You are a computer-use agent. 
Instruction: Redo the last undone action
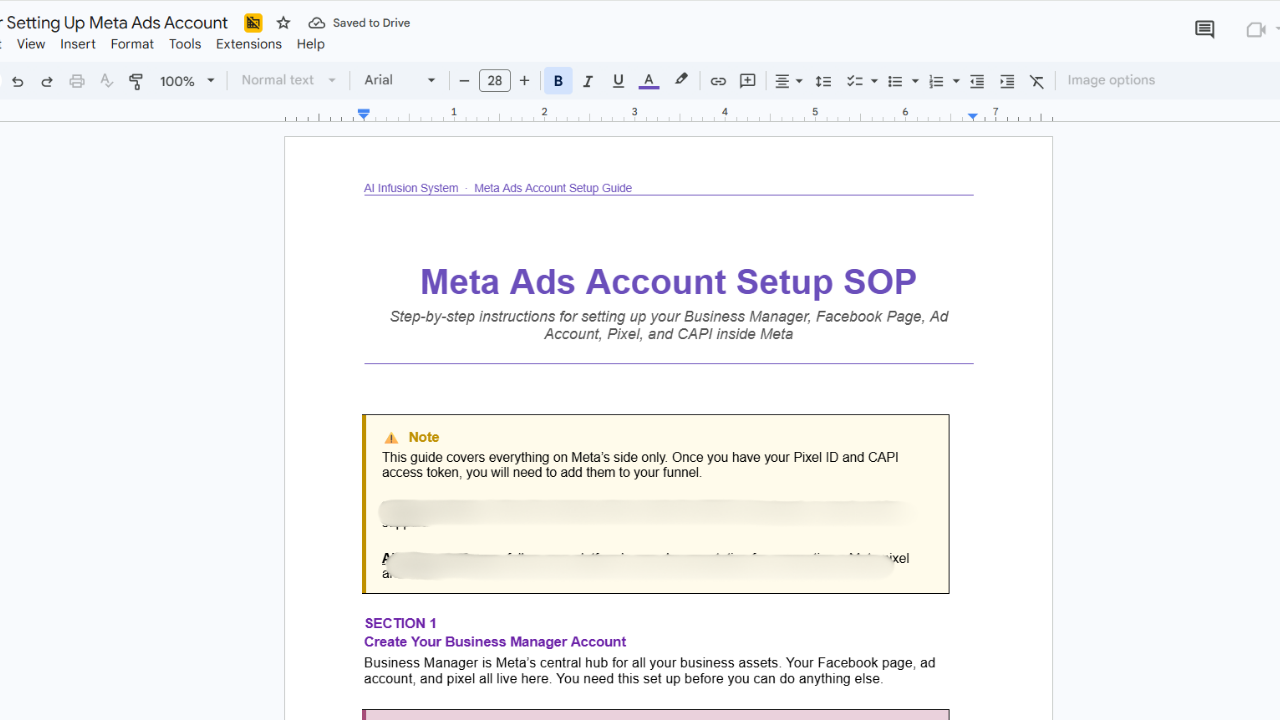click(47, 81)
